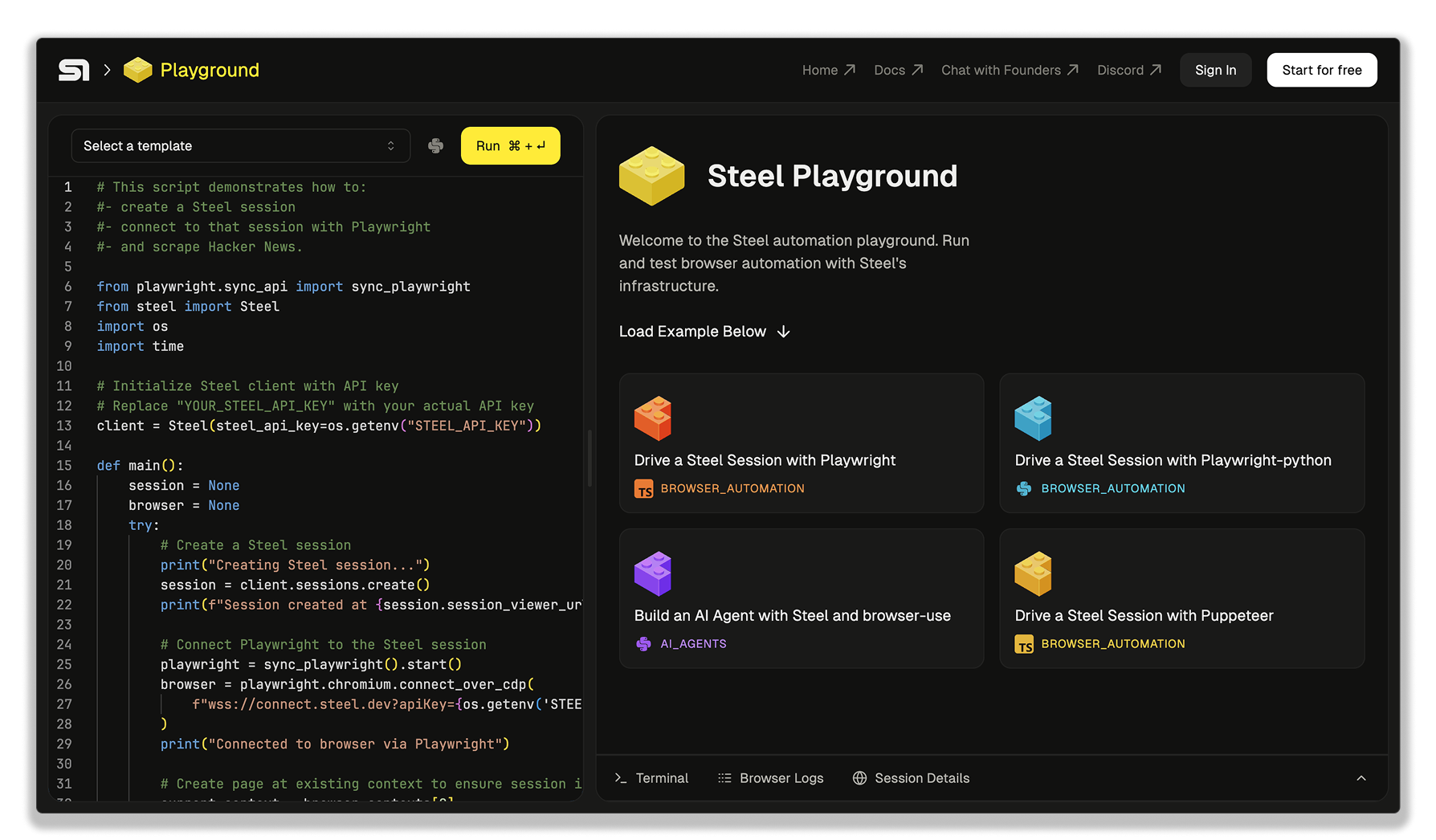This screenshot has height=840, width=1436.
Task: Click line number 1 in the gutter
Action: pos(68,187)
